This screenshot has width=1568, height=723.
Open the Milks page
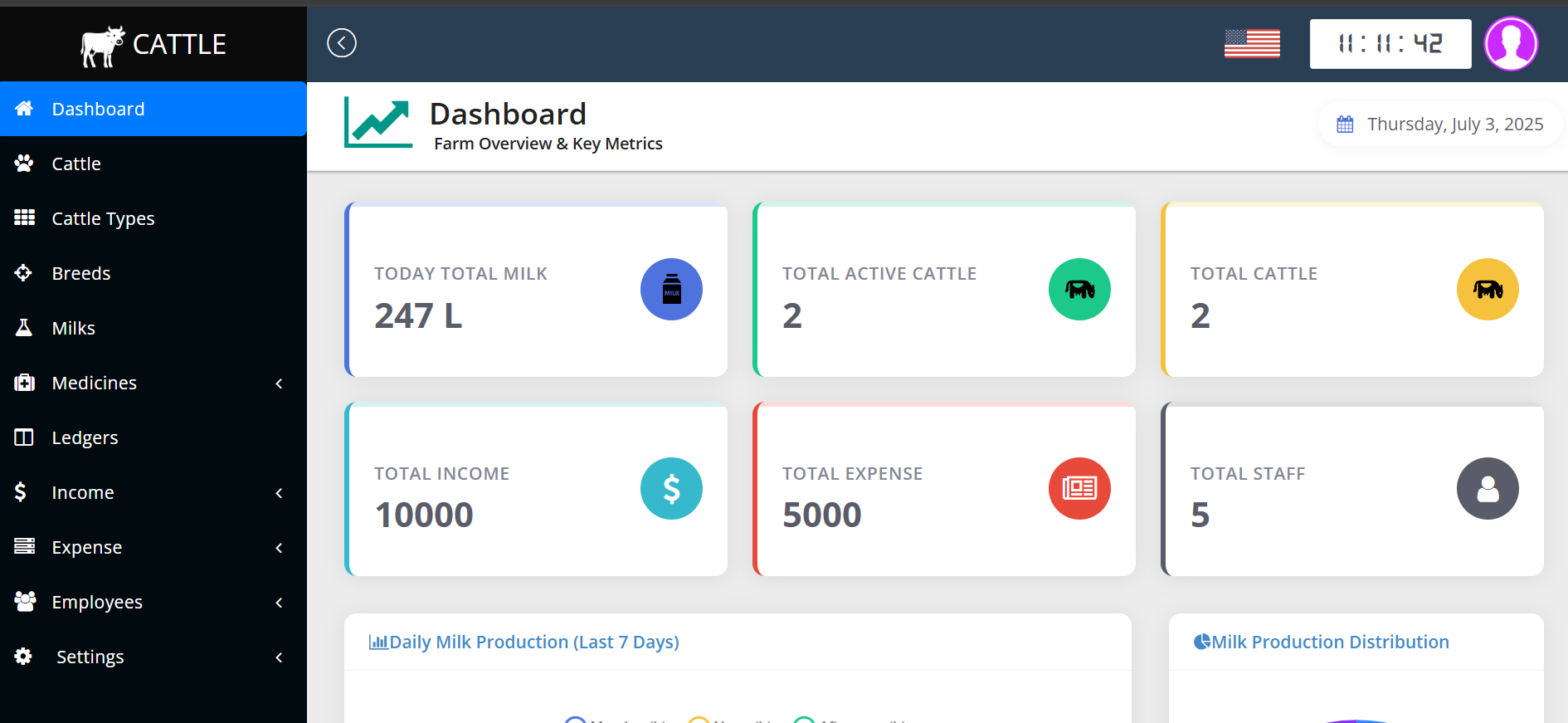(73, 329)
